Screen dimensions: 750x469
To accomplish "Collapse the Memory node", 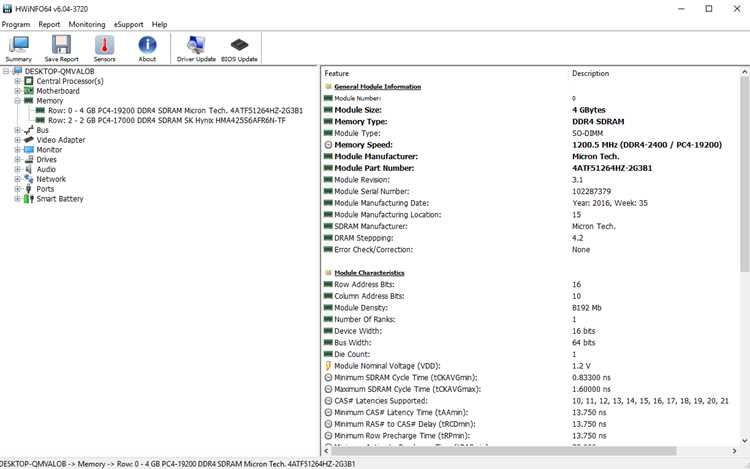I will [17, 101].
